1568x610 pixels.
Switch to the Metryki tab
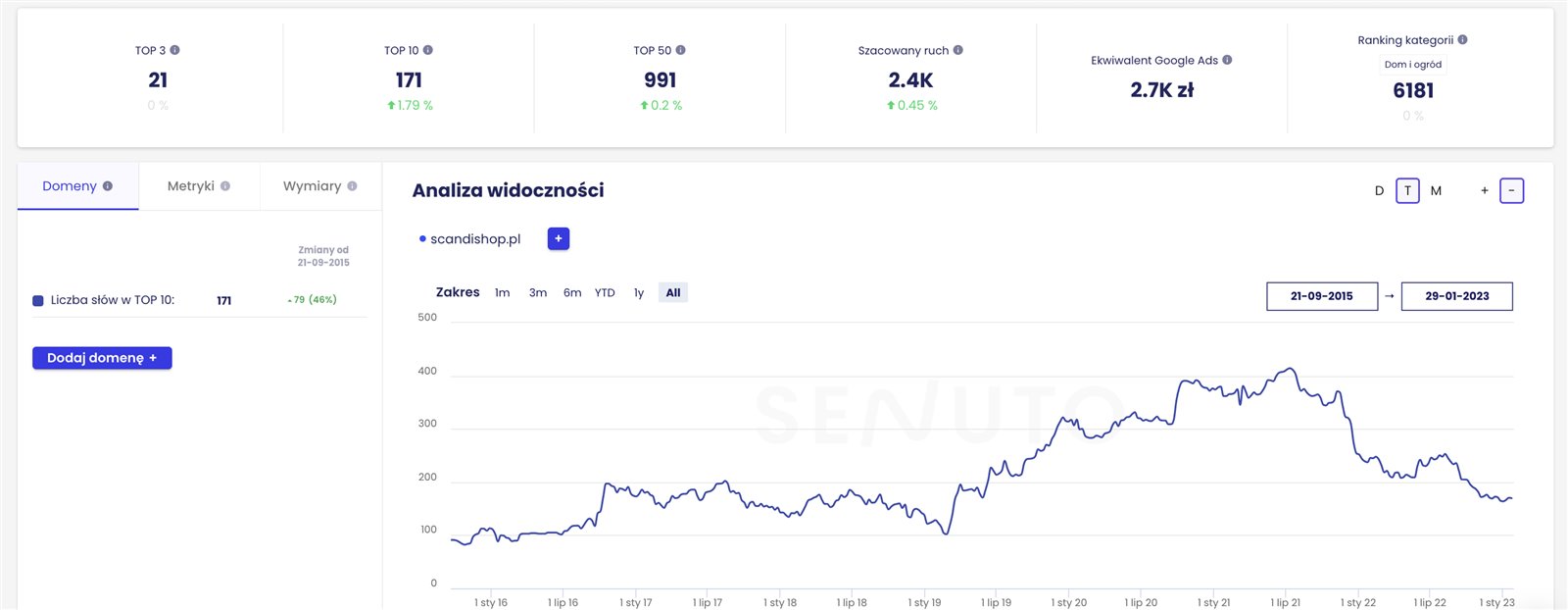click(199, 186)
